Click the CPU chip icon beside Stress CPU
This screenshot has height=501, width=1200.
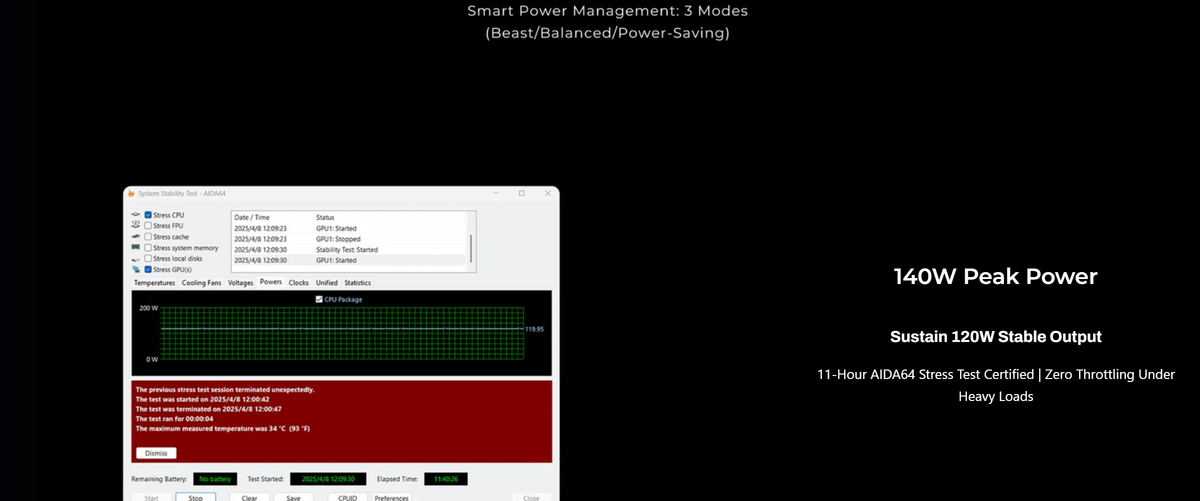pos(136,215)
